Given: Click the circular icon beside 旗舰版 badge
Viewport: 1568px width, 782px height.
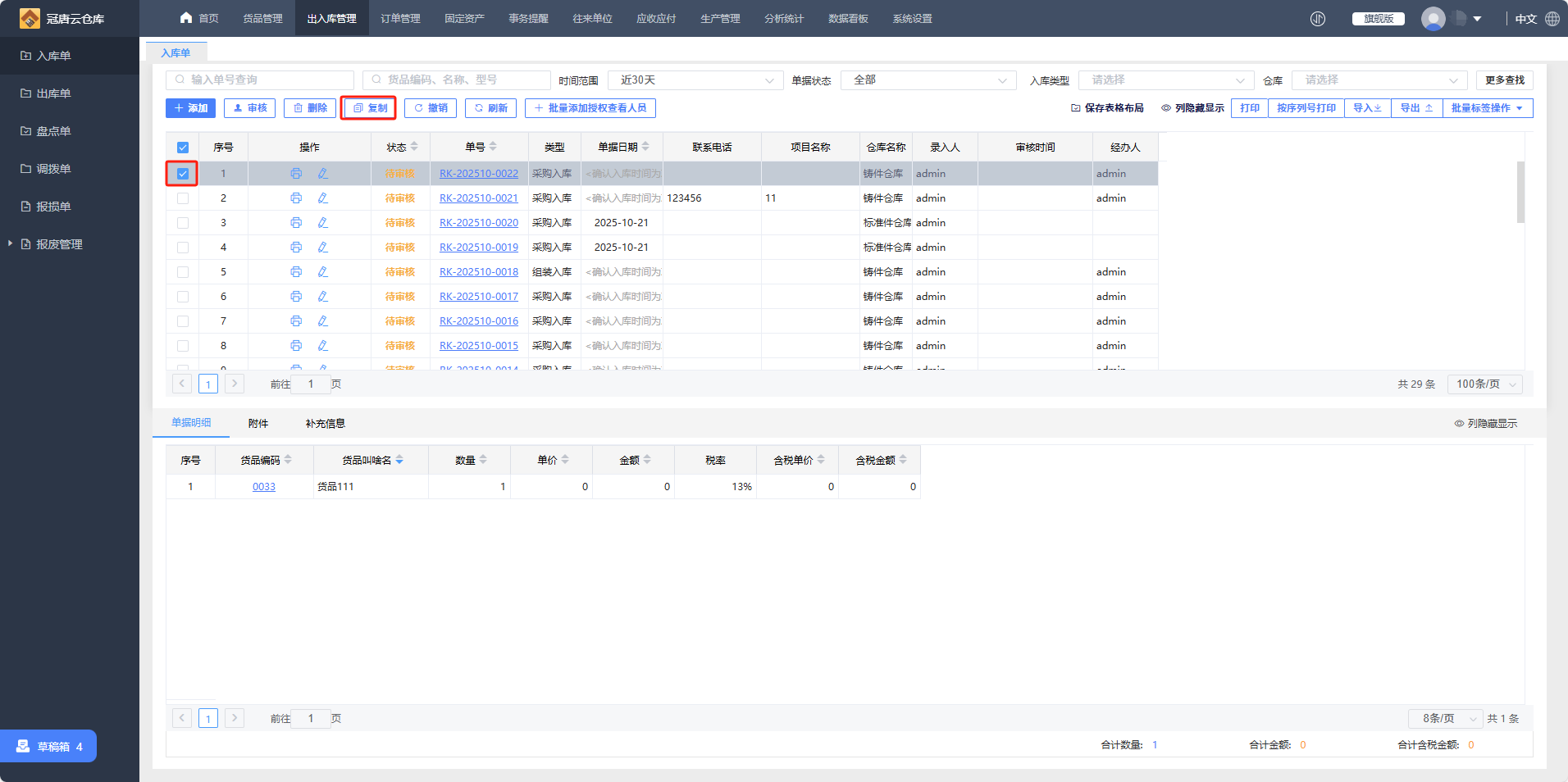Looking at the screenshot, I should [x=1318, y=19].
